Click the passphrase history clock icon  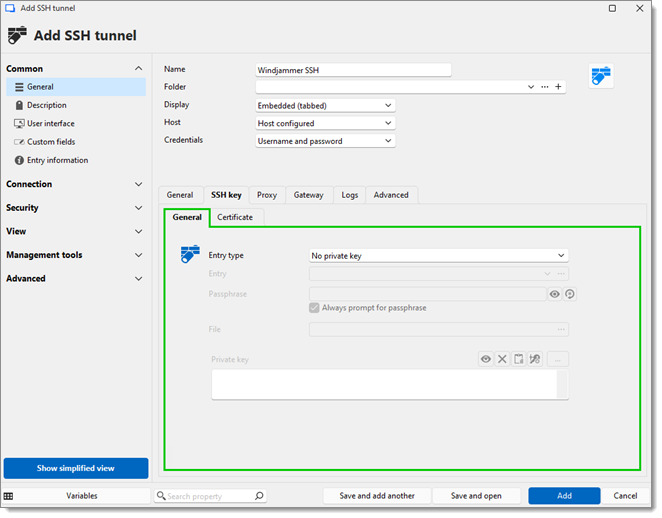pos(570,294)
